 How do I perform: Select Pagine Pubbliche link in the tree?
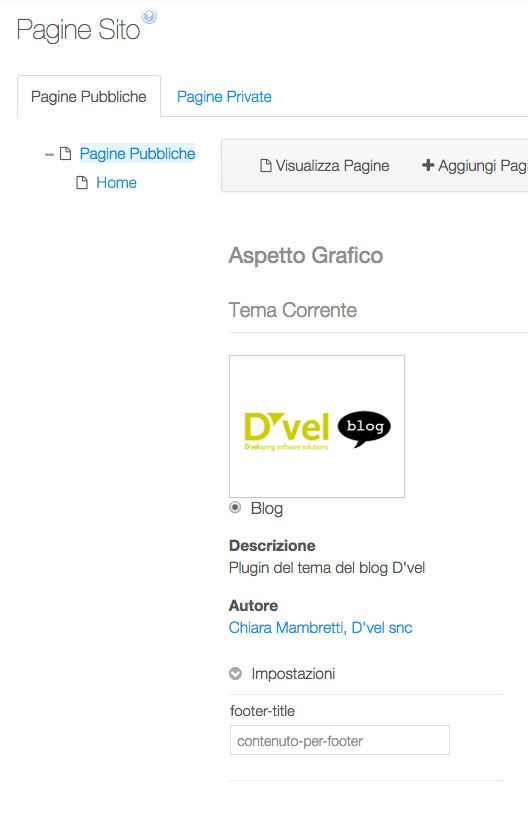pyautogui.click(x=137, y=154)
